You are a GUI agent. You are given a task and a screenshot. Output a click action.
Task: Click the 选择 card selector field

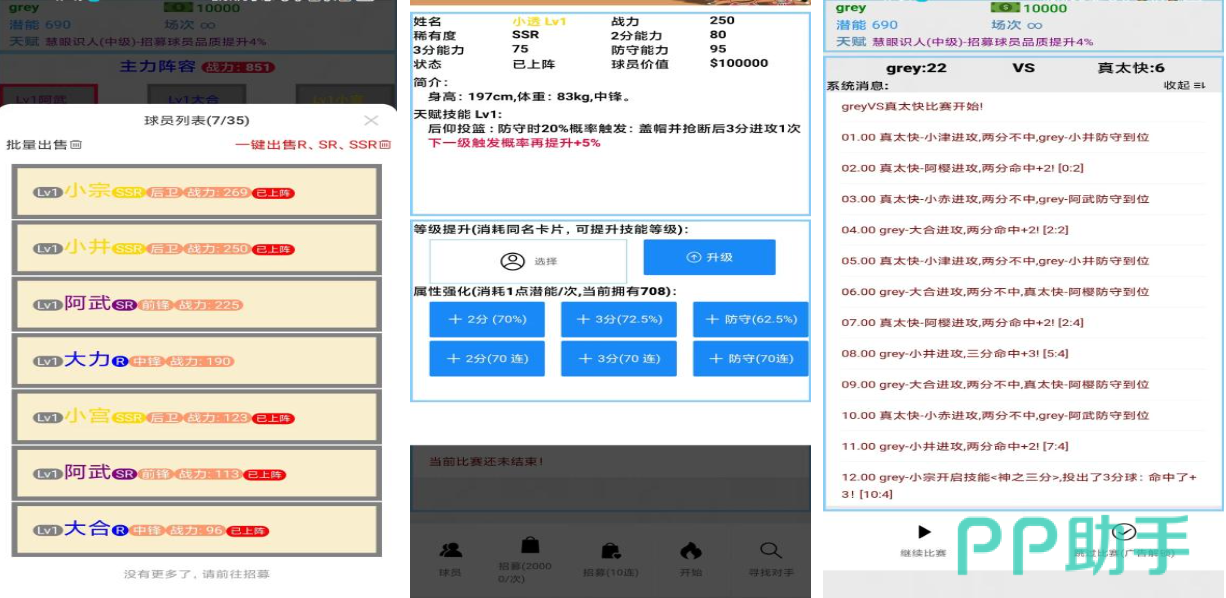point(528,261)
